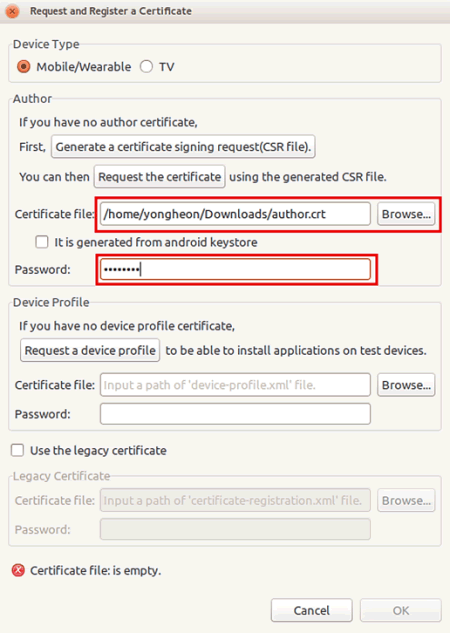
Task: Click the Request the certificate button
Action: click(159, 177)
